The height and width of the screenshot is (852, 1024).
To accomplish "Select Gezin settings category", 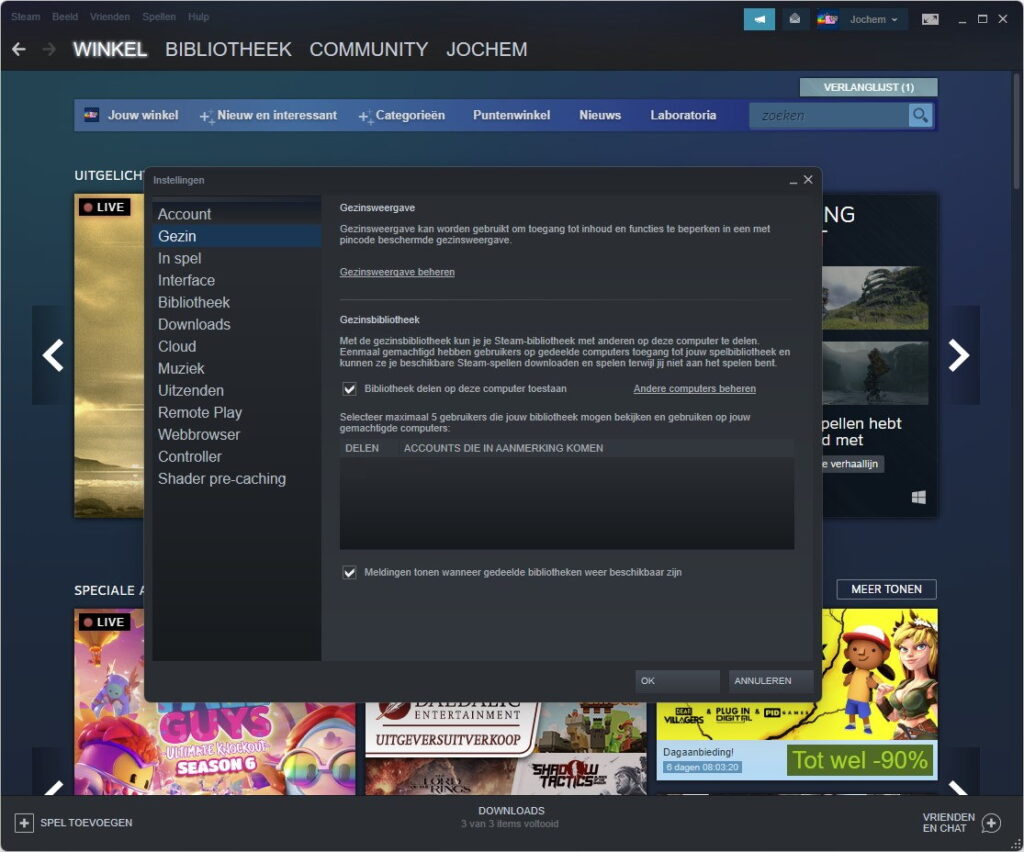I will pyautogui.click(x=236, y=236).
